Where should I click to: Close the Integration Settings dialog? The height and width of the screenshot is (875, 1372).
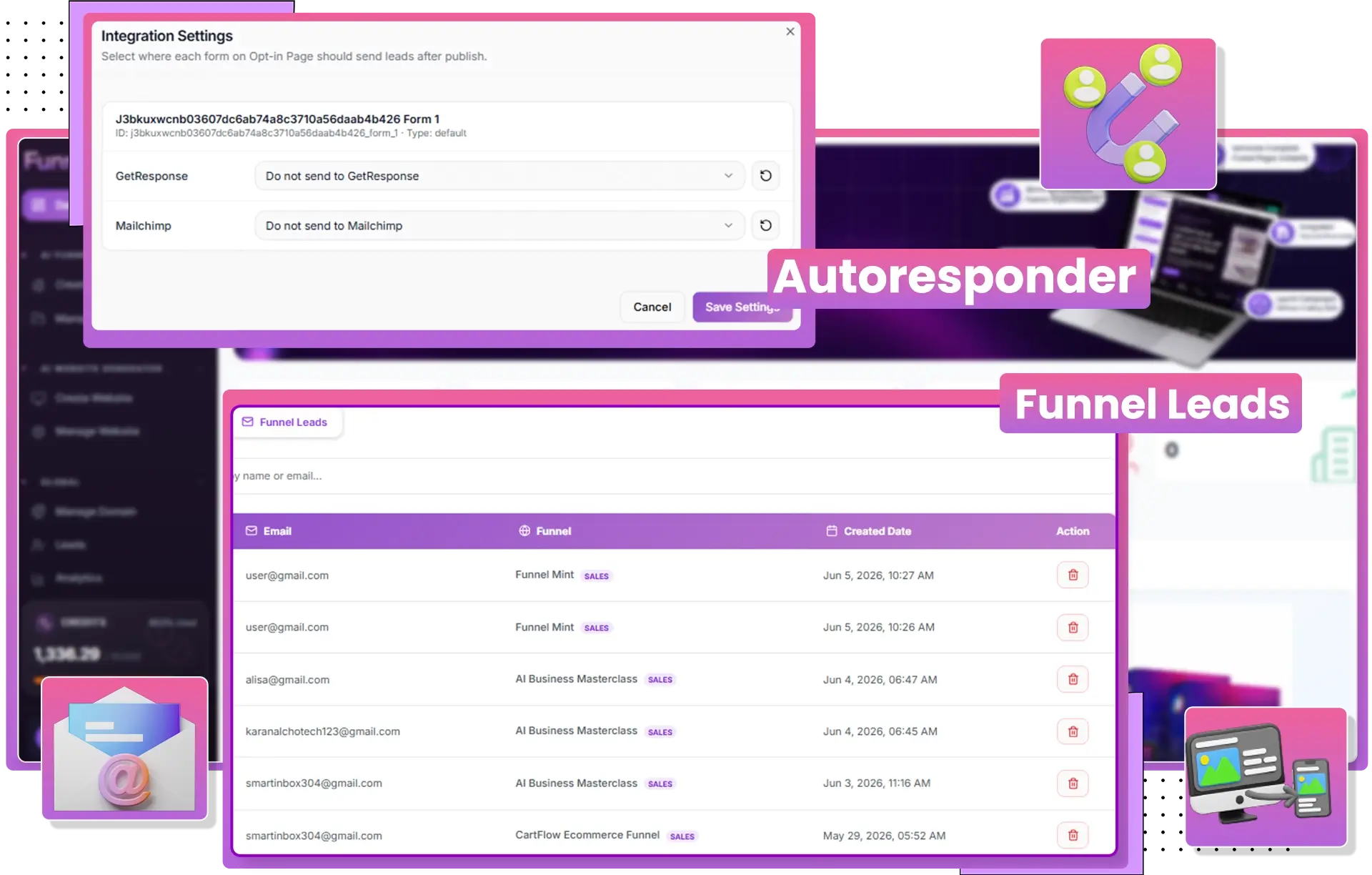click(790, 31)
